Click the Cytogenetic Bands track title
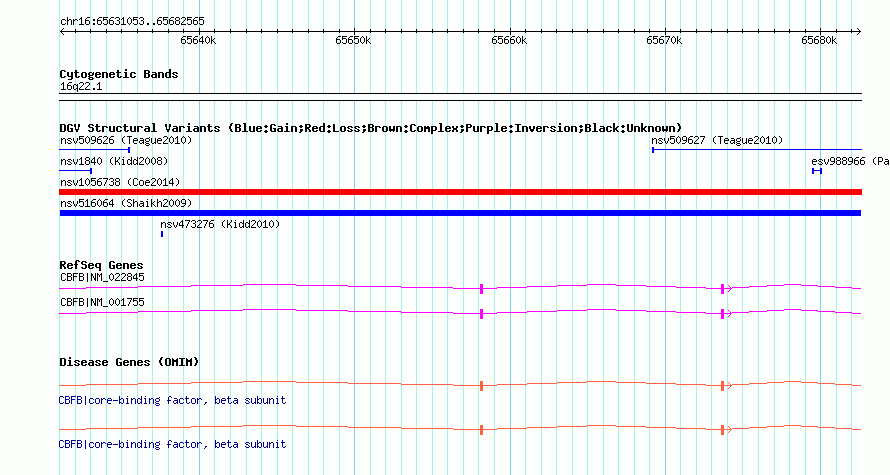 (x=119, y=74)
